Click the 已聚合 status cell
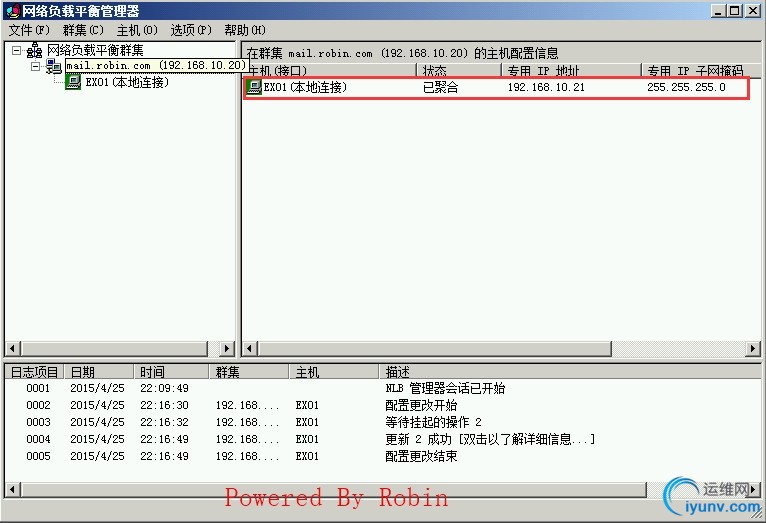Screen dimensions: 766x523 441,87
